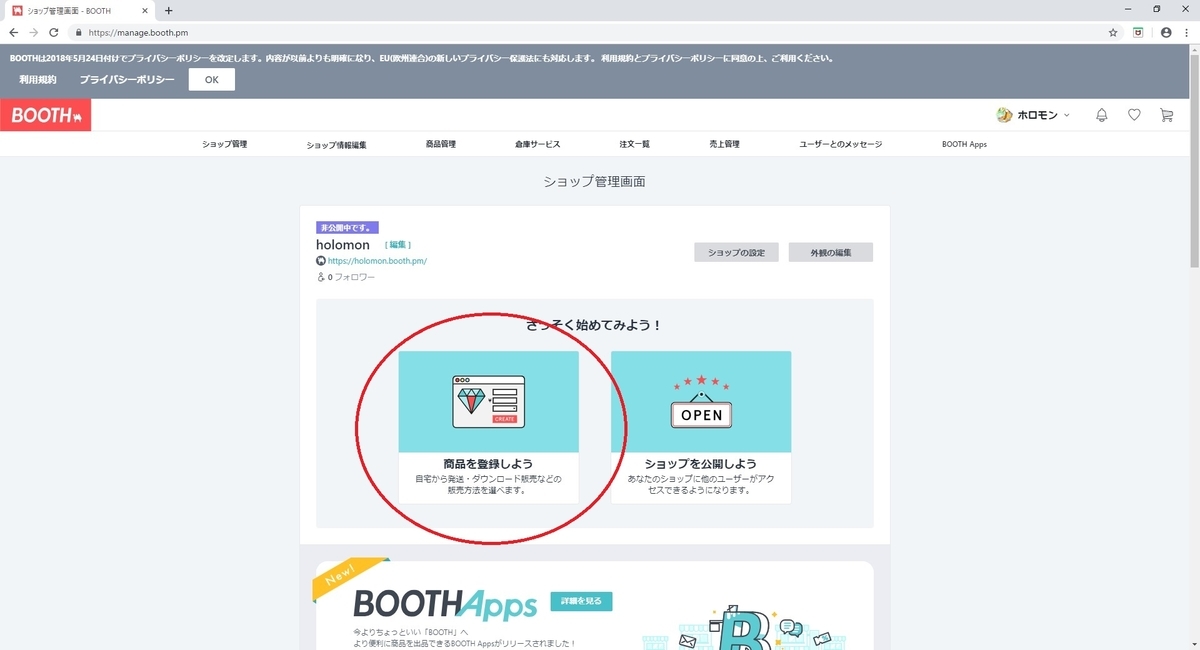Open ユーザーとのメッセージ menu
The image size is (1200, 650).
point(841,144)
